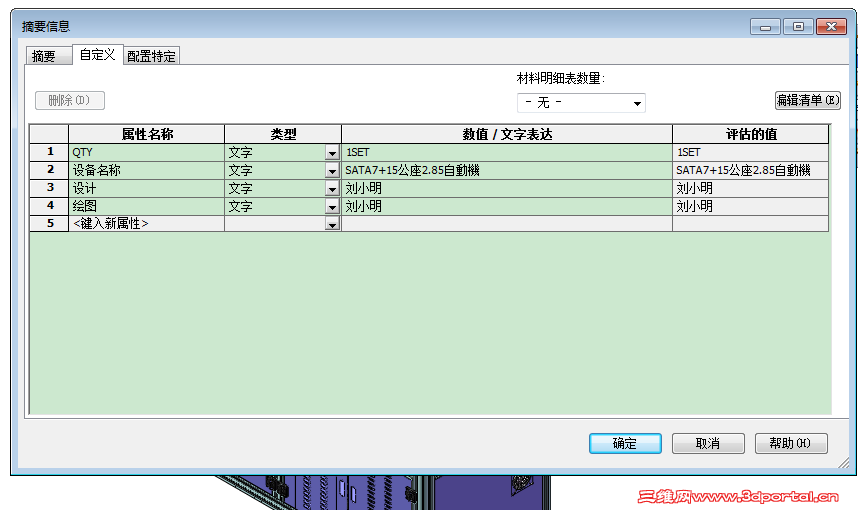
Task: Expand type dropdown for 设备名称 row
Action: (x=332, y=171)
